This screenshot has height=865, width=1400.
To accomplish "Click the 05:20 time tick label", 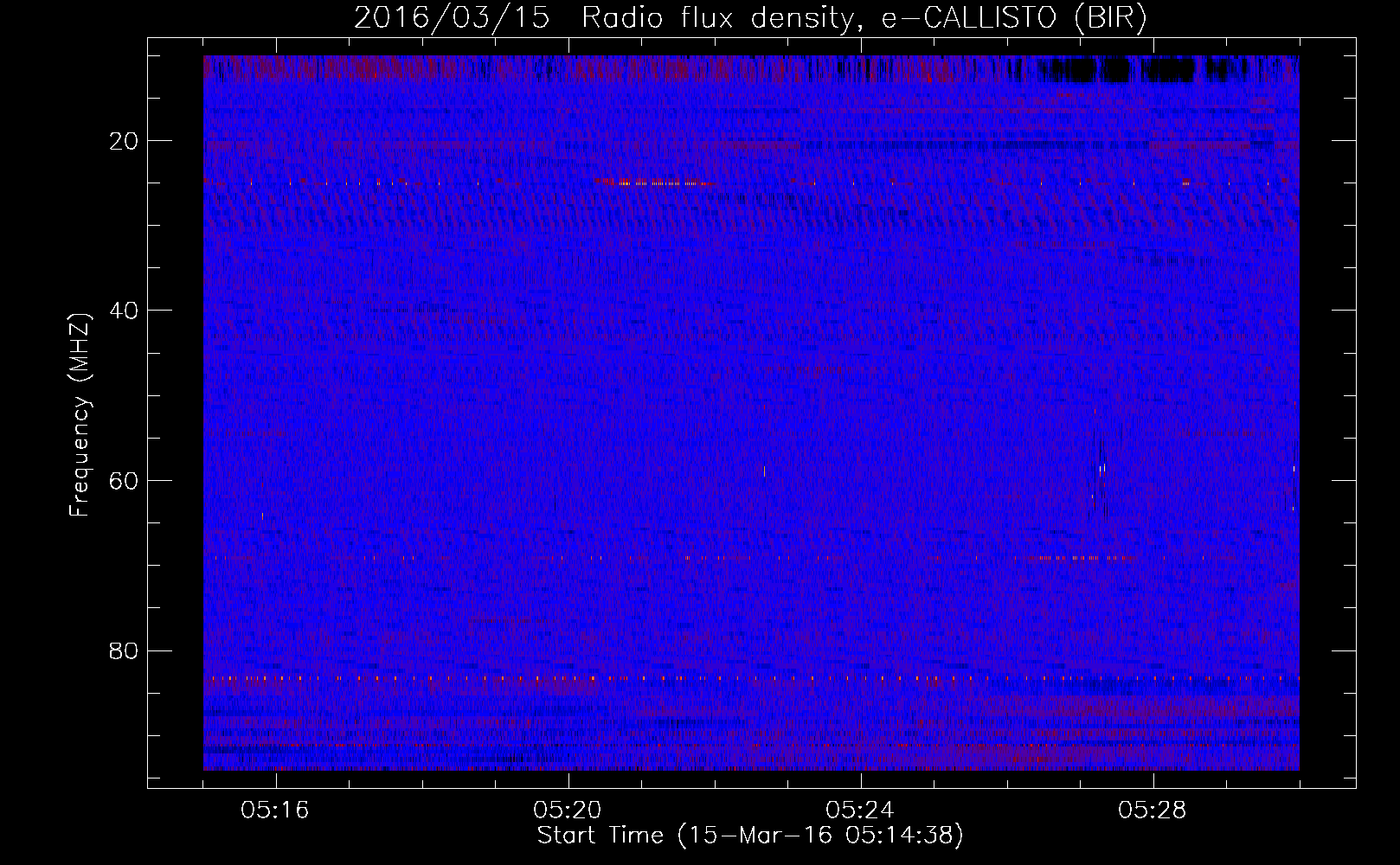I will coord(568,811).
